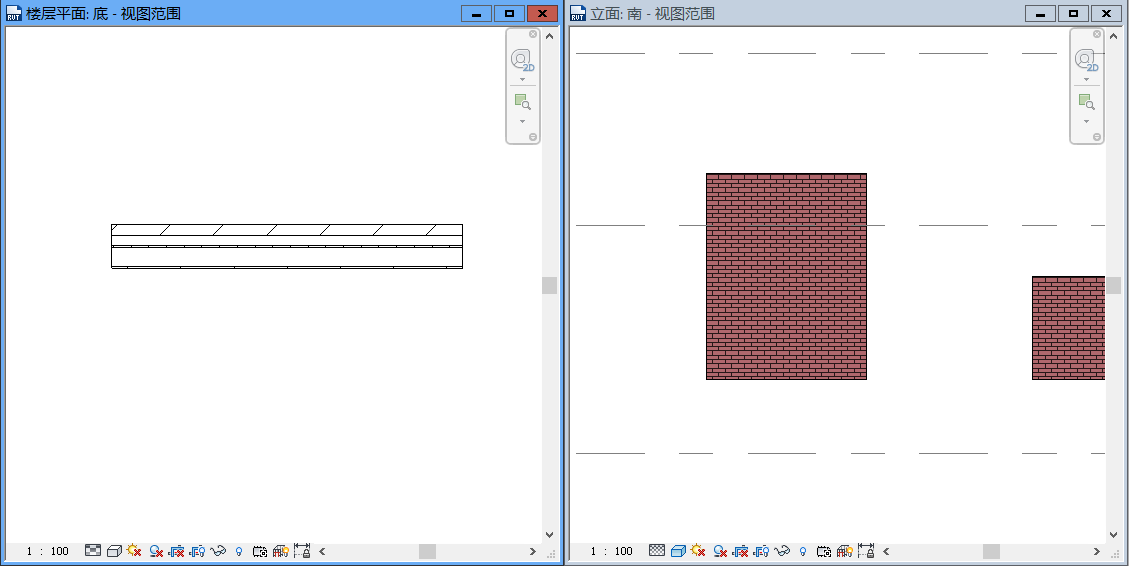Click Reveal Constraints icon in south elevation view
Viewport: 1129px width, 566px height.
[x=866, y=551]
